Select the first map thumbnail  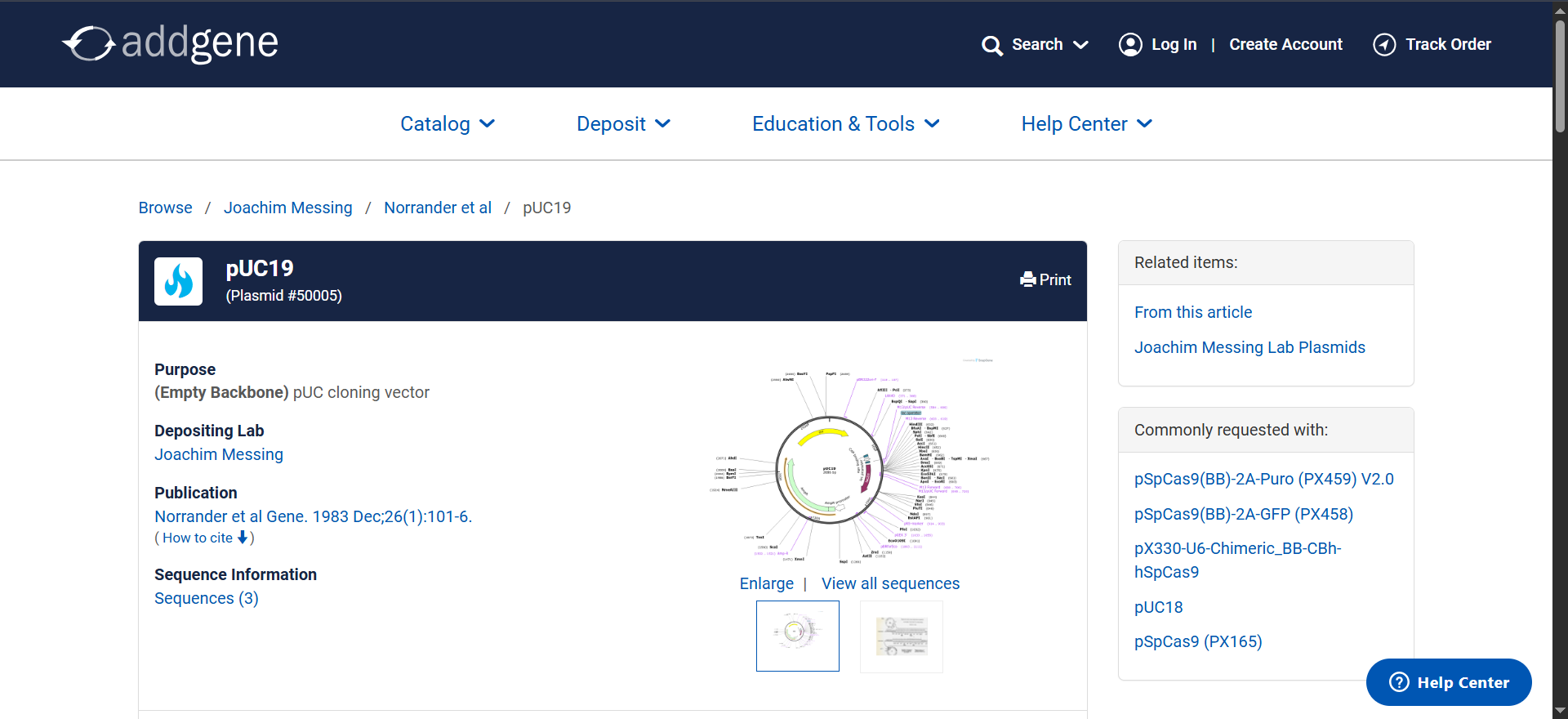(798, 636)
